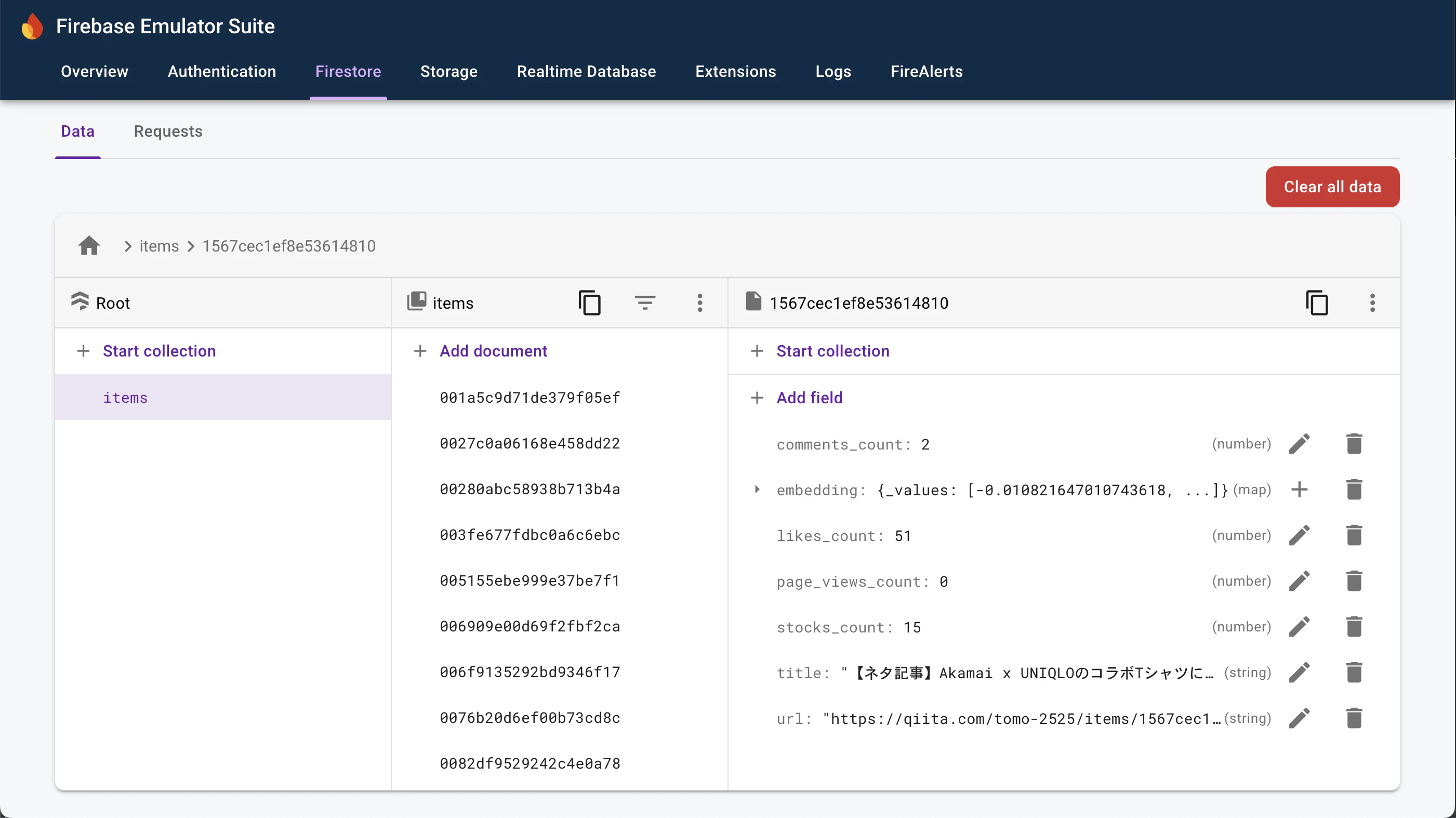Delete the url field
Image resolution: width=1456 pixels, height=818 pixels.
tap(1354, 719)
